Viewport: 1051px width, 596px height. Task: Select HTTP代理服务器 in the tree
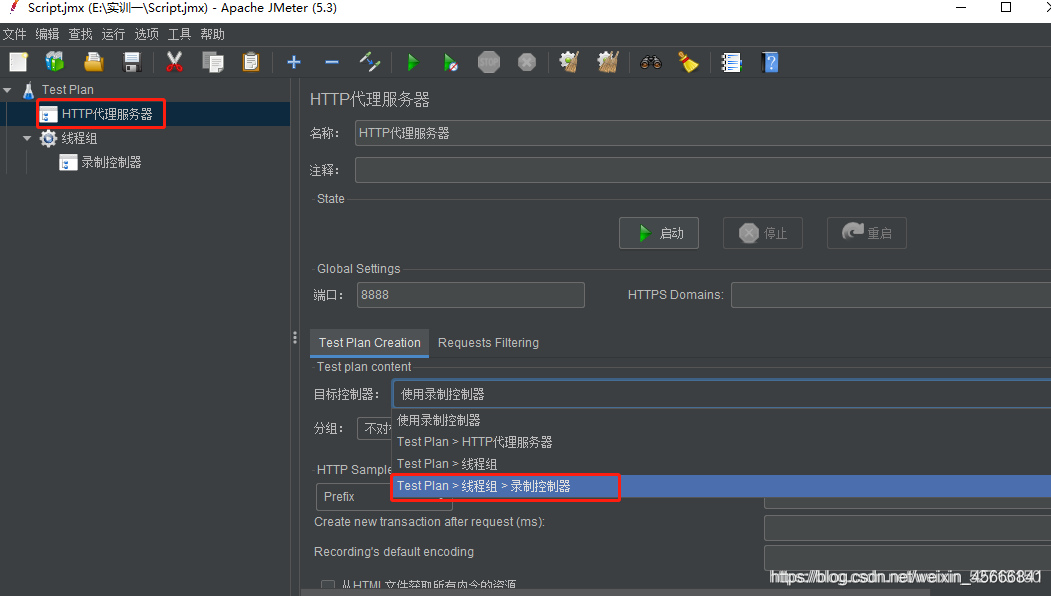point(107,114)
